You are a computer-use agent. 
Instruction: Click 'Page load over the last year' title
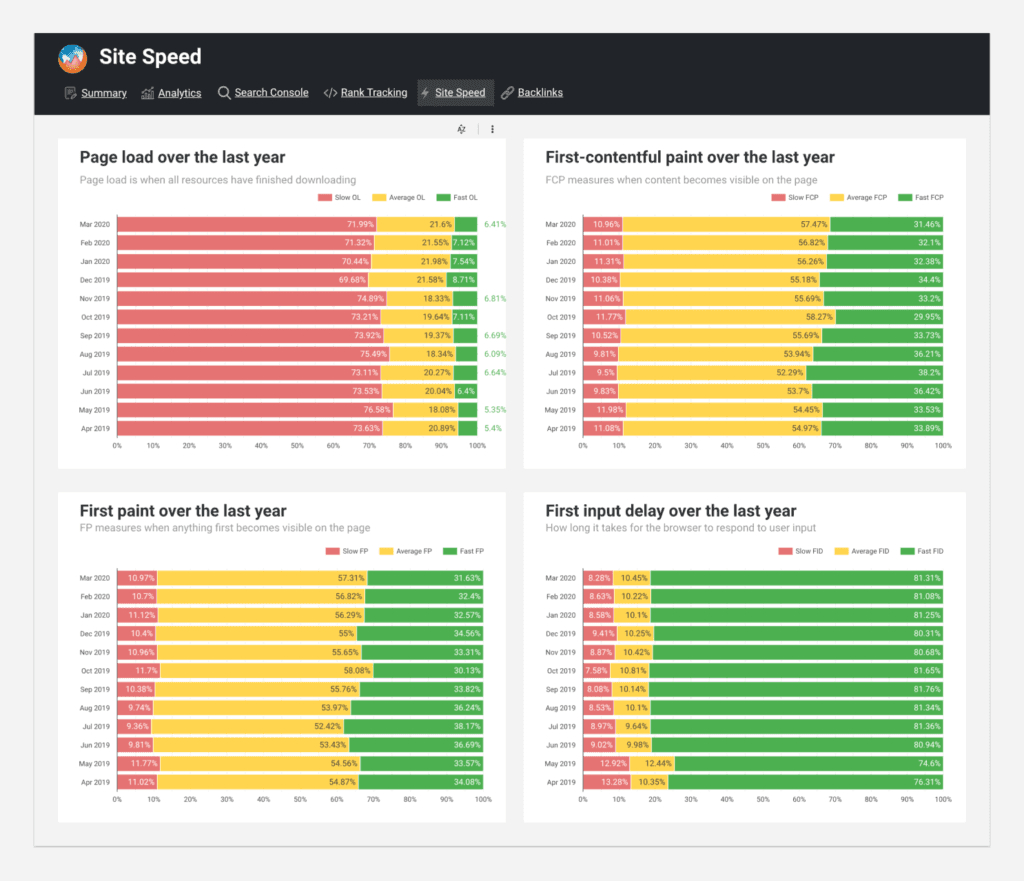182,157
